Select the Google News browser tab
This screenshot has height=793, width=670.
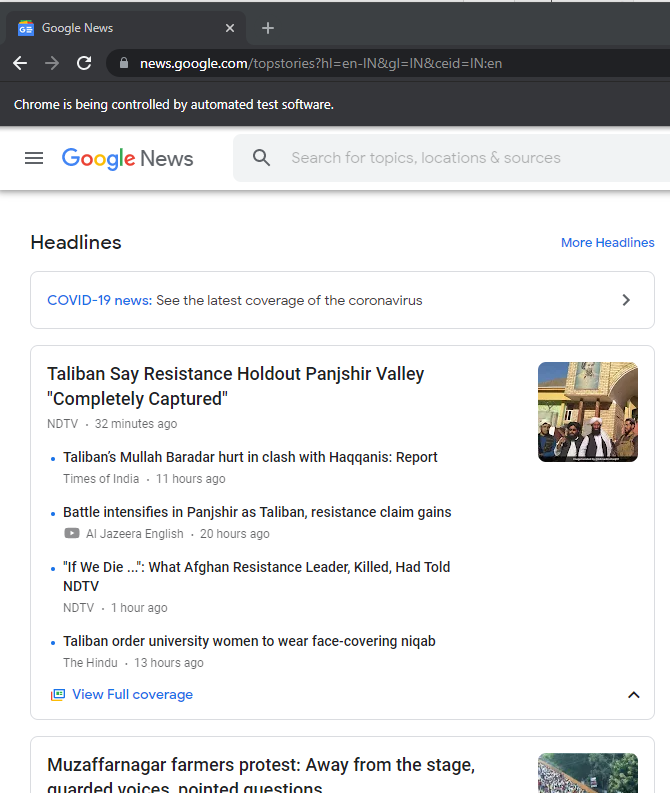pos(120,28)
